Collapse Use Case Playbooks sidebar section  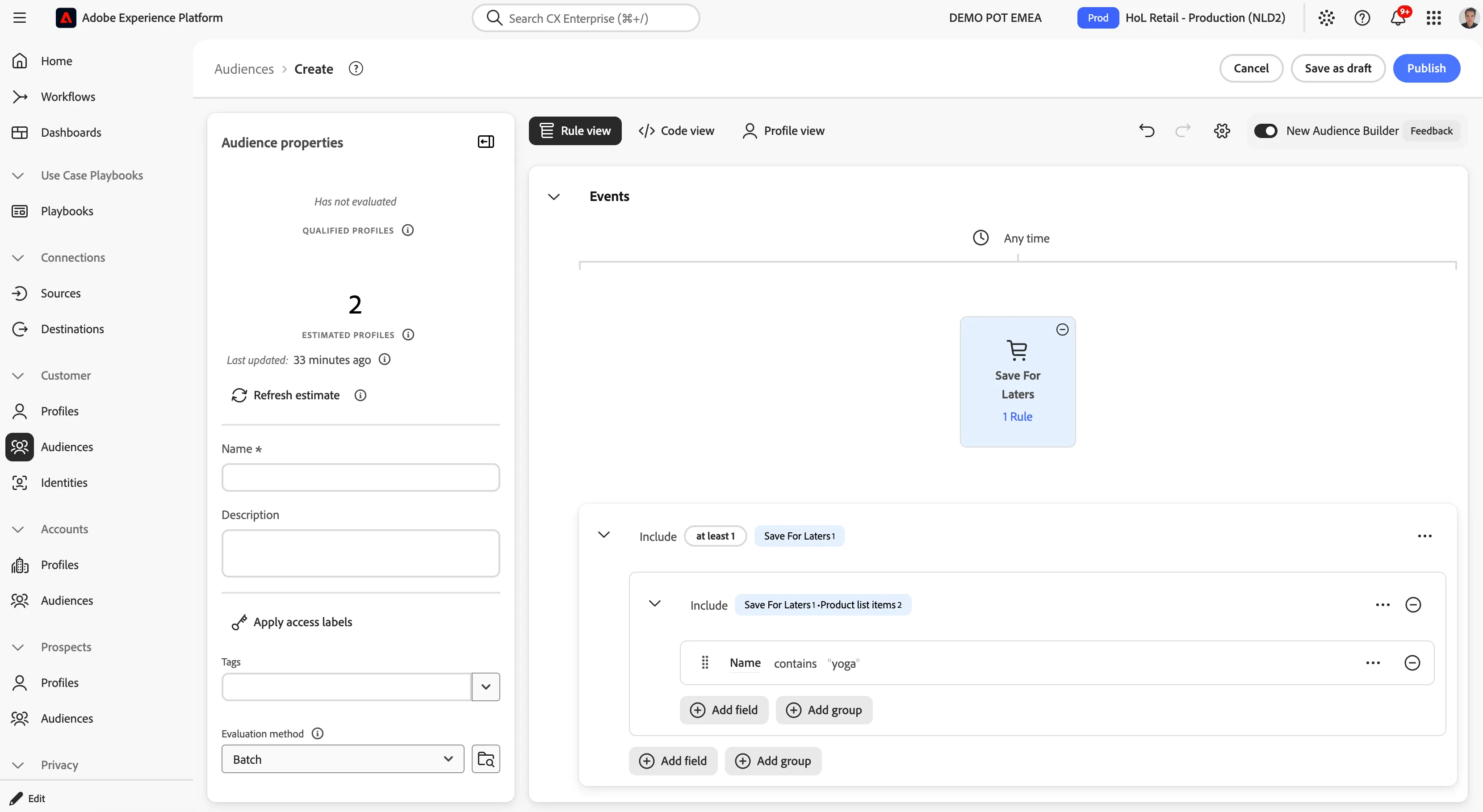[18, 175]
